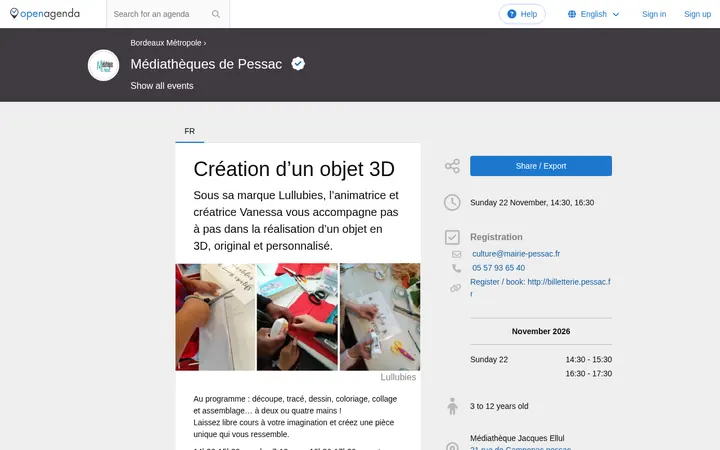The image size is (720, 450).
Task: Click the Sunday 22 date label
Action: 489,360
